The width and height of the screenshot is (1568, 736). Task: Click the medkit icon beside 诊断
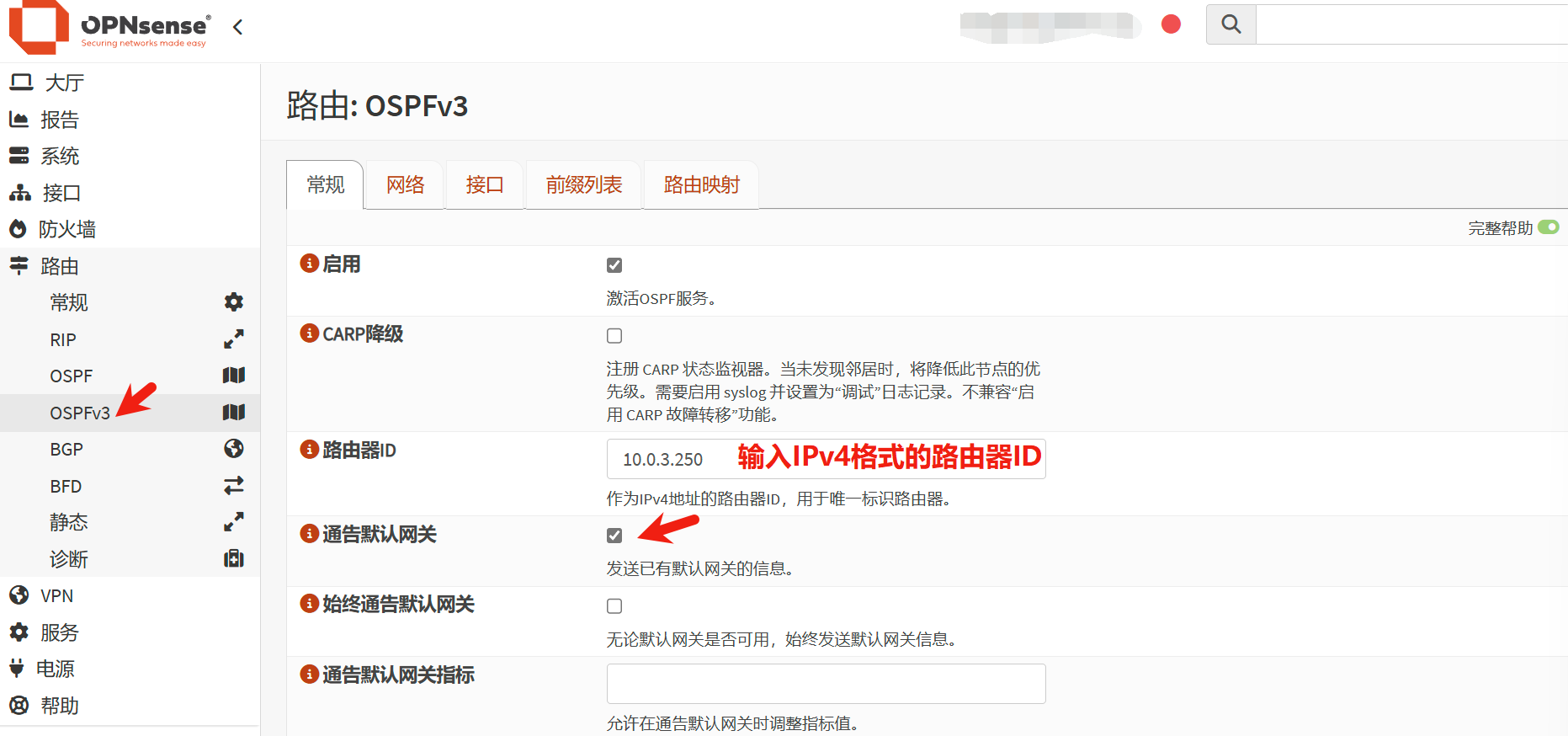tap(233, 559)
